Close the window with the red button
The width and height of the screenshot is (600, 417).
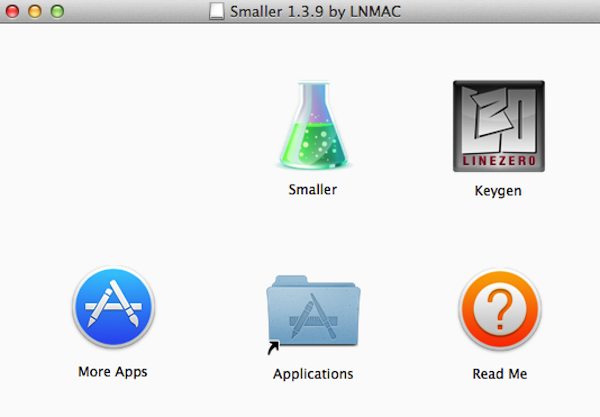click(12, 11)
